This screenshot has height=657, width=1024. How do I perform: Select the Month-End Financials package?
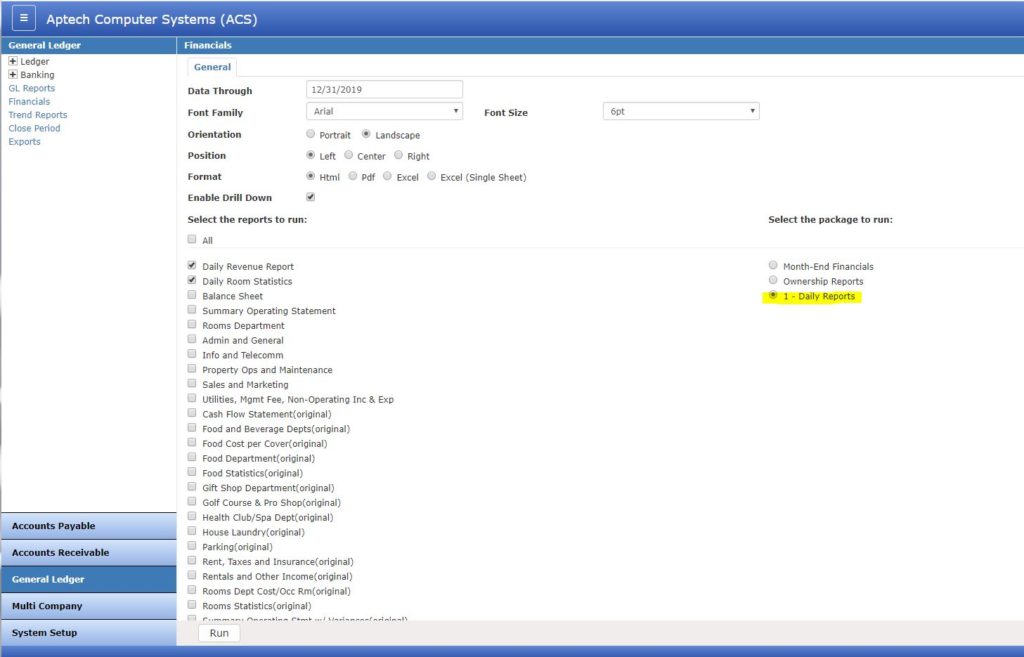pyautogui.click(x=773, y=265)
